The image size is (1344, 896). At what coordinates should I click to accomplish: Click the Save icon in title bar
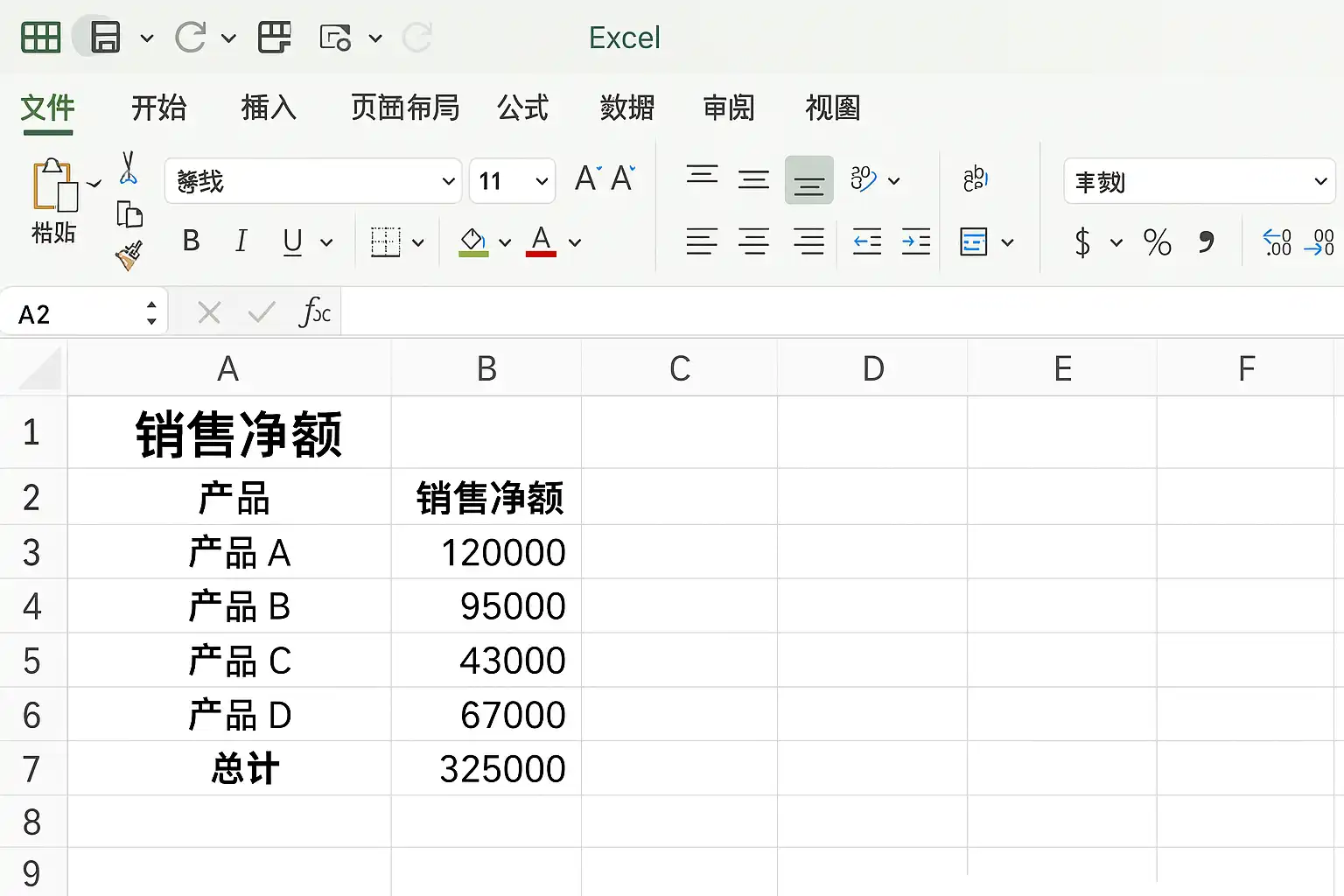point(105,38)
